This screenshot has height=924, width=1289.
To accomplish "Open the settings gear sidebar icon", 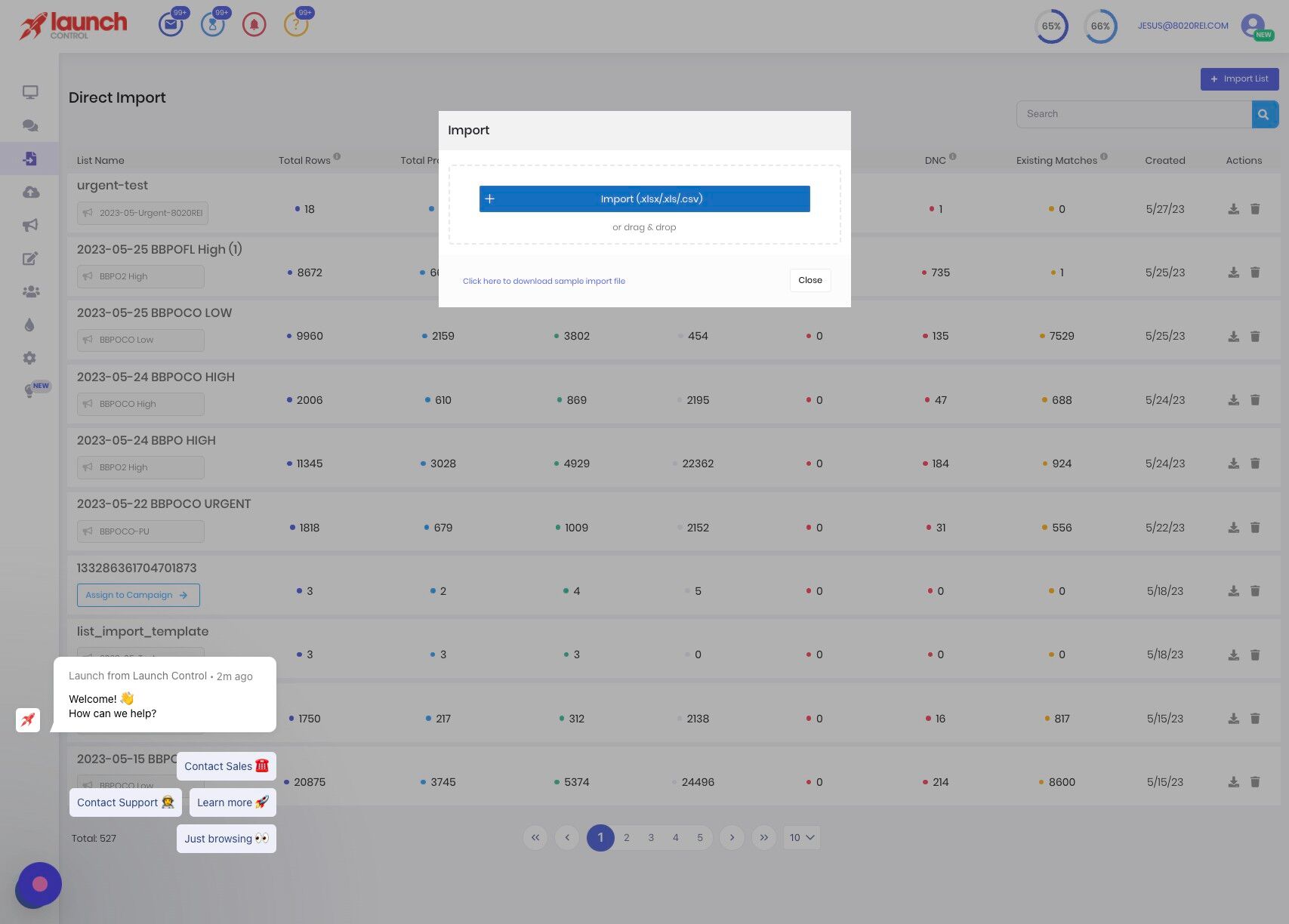I will [29, 358].
